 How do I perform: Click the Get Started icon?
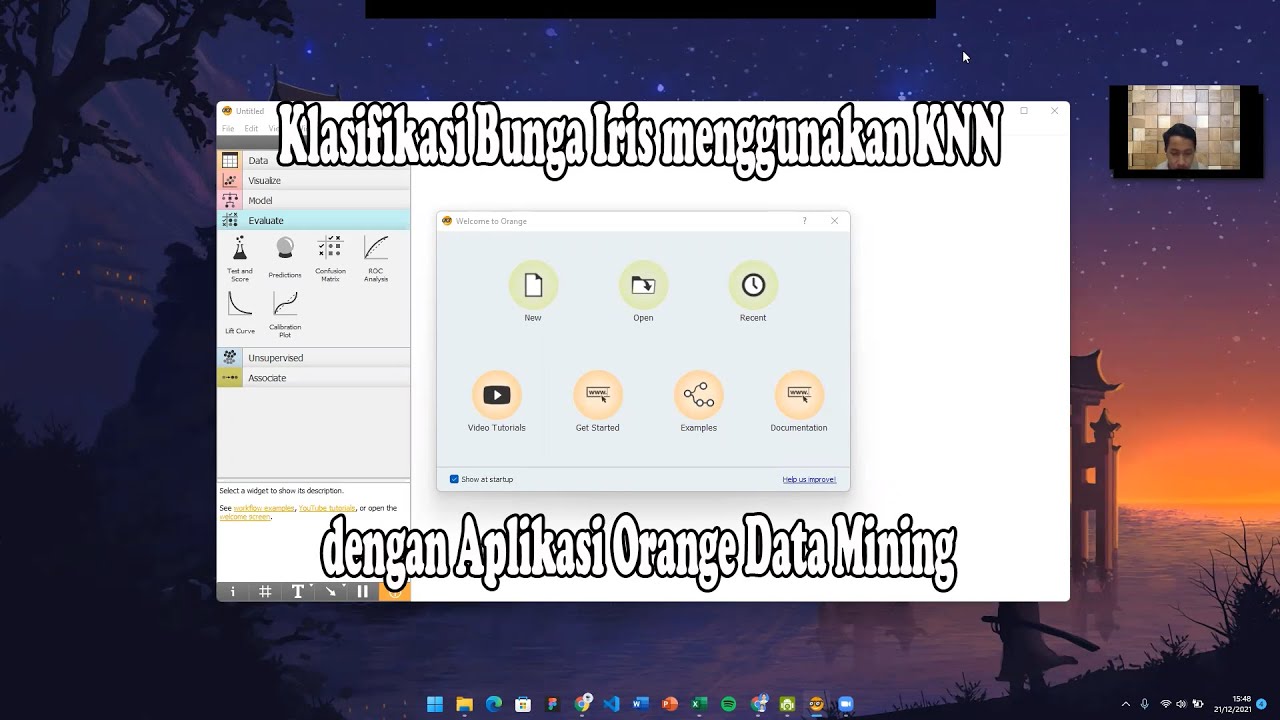click(x=598, y=395)
